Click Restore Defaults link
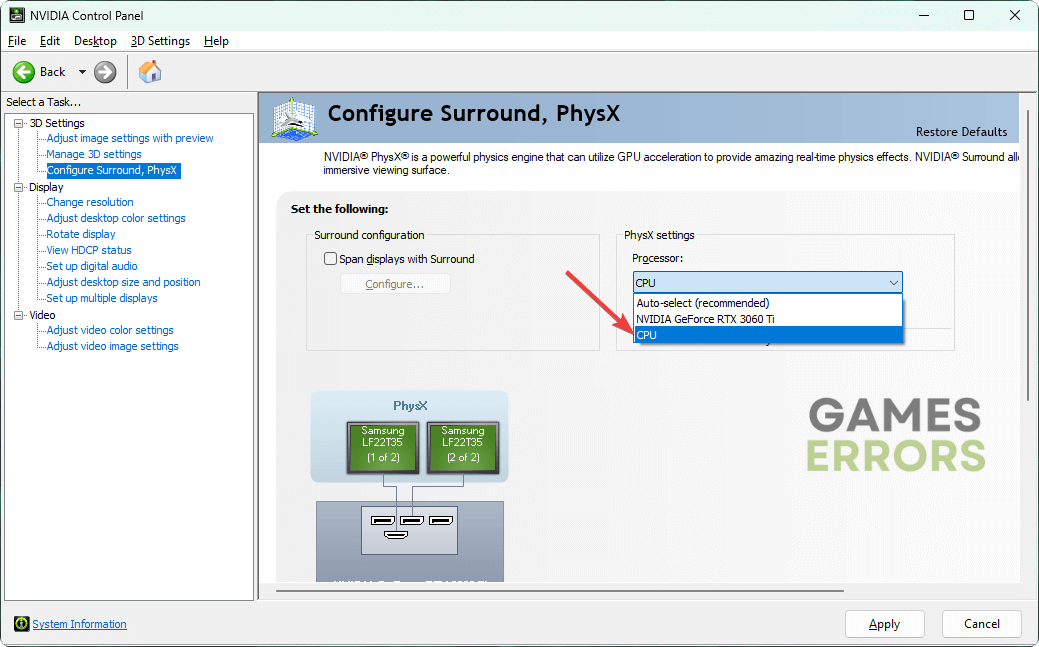Viewport: 1039px width, 647px height. point(961,132)
